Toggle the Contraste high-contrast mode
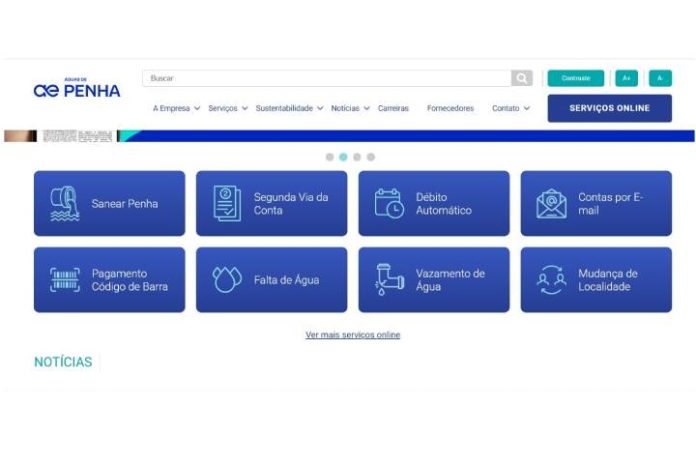The width and height of the screenshot is (696, 464). pyautogui.click(x=575, y=78)
